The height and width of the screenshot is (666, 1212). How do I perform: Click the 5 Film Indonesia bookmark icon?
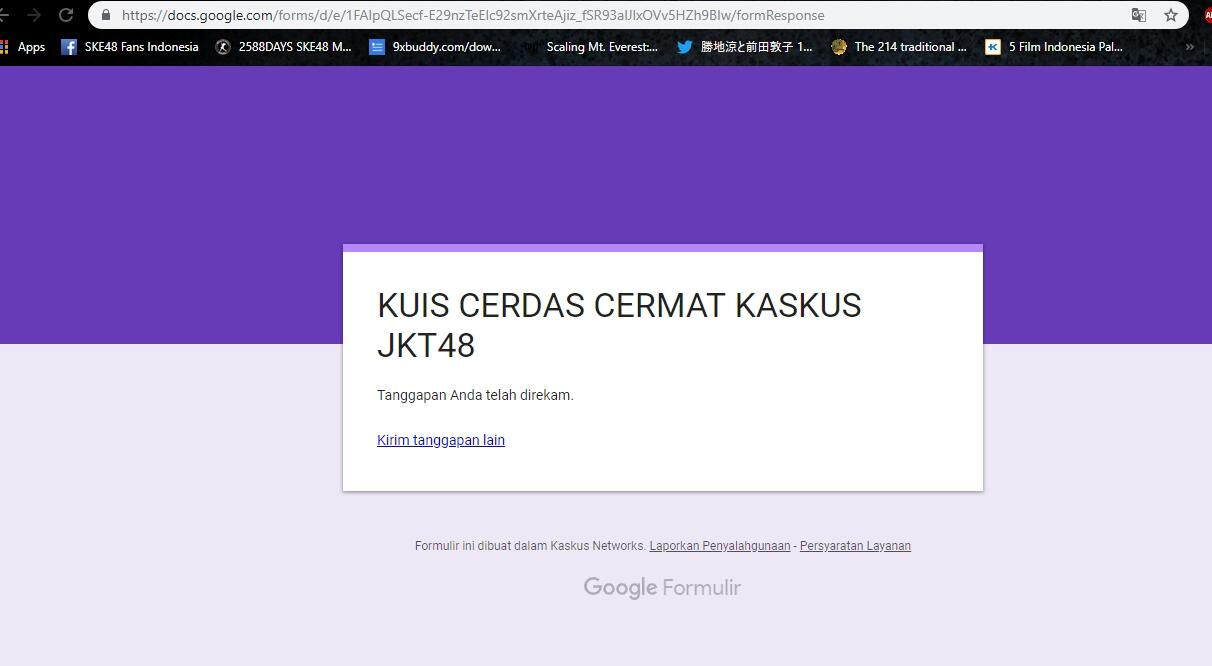click(991, 46)
